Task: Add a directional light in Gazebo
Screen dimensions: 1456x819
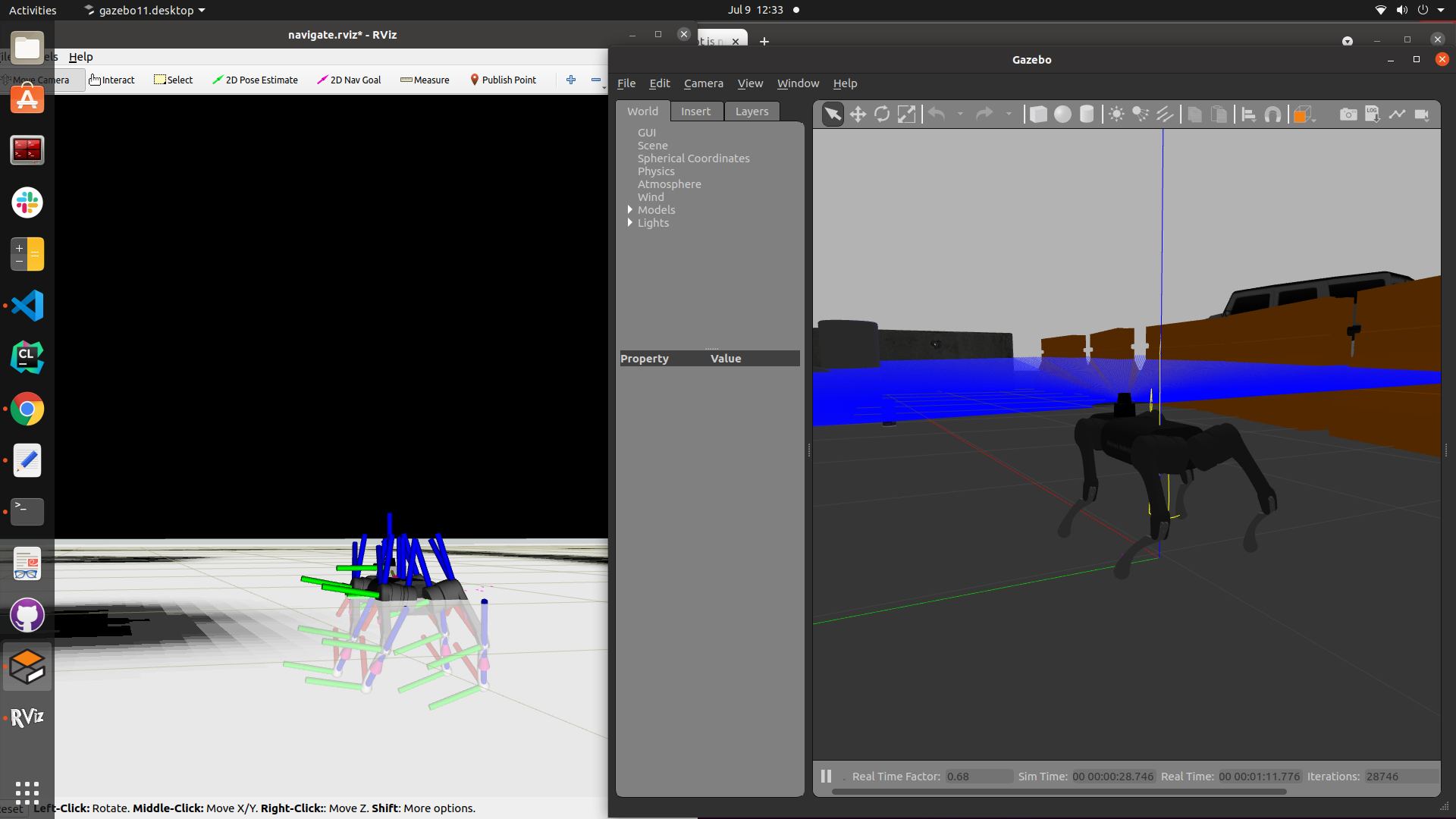Action: (1165, 115)
